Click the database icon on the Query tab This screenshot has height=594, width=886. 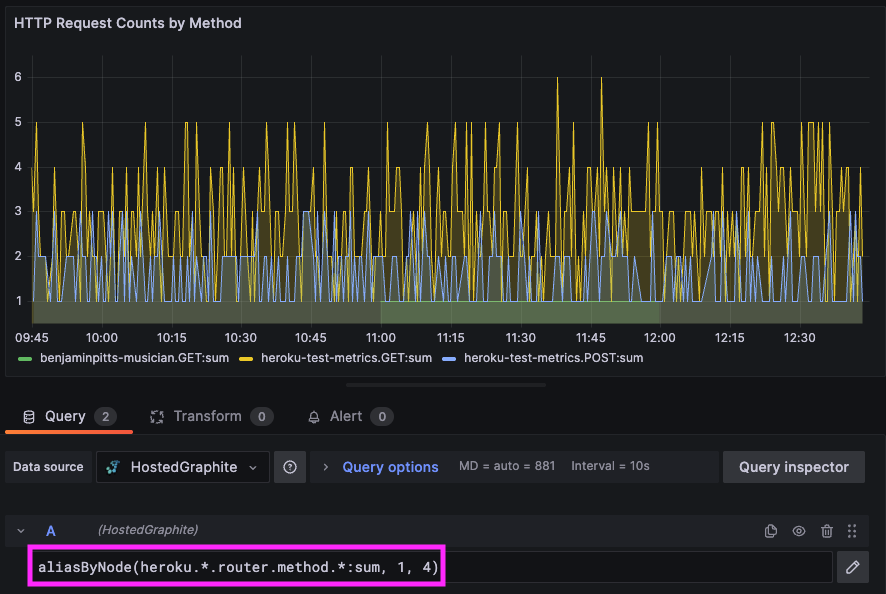point(29,417)
